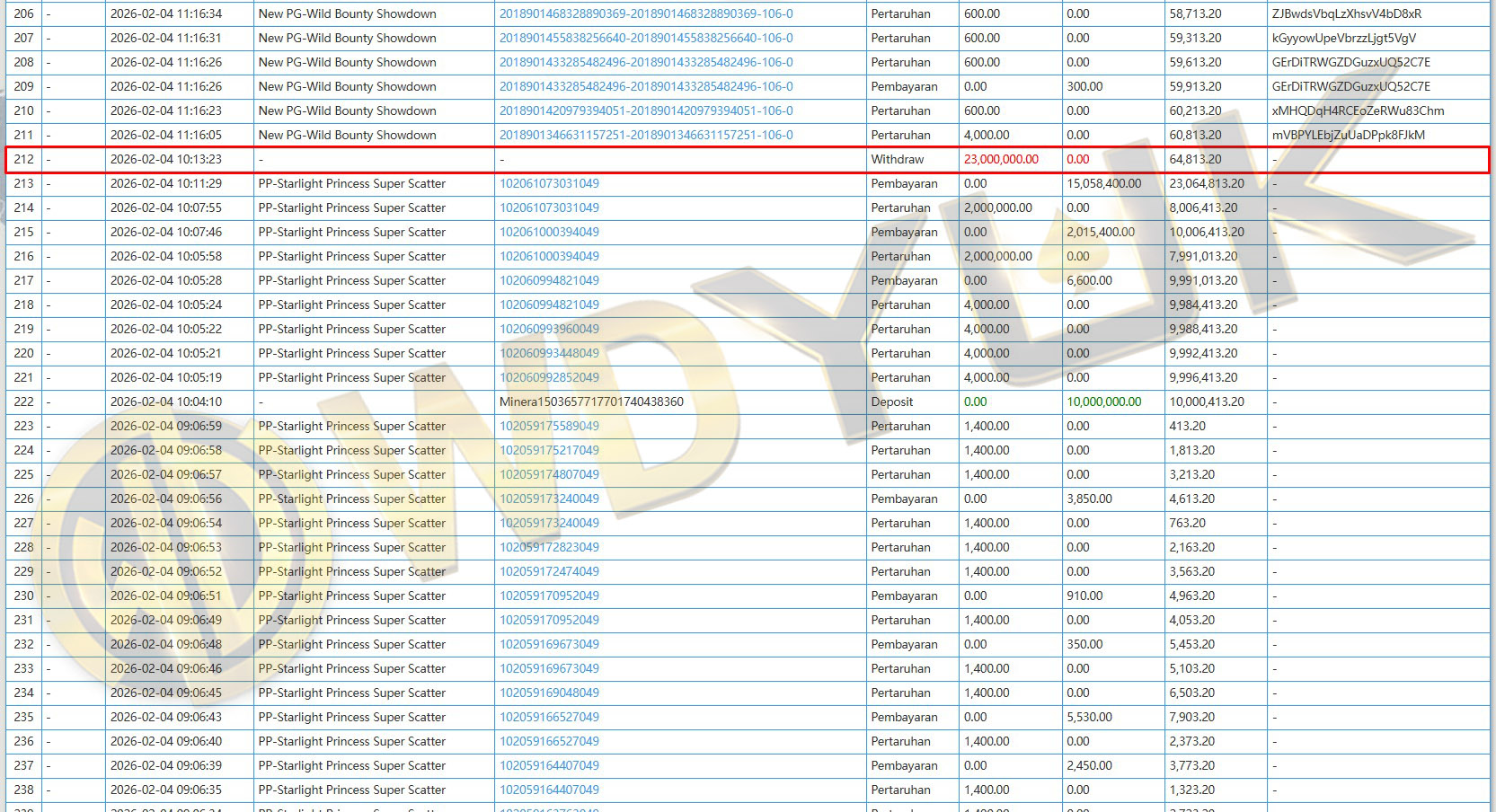Open transaction link 2018901468328890369 in row 206

point(645,14)
